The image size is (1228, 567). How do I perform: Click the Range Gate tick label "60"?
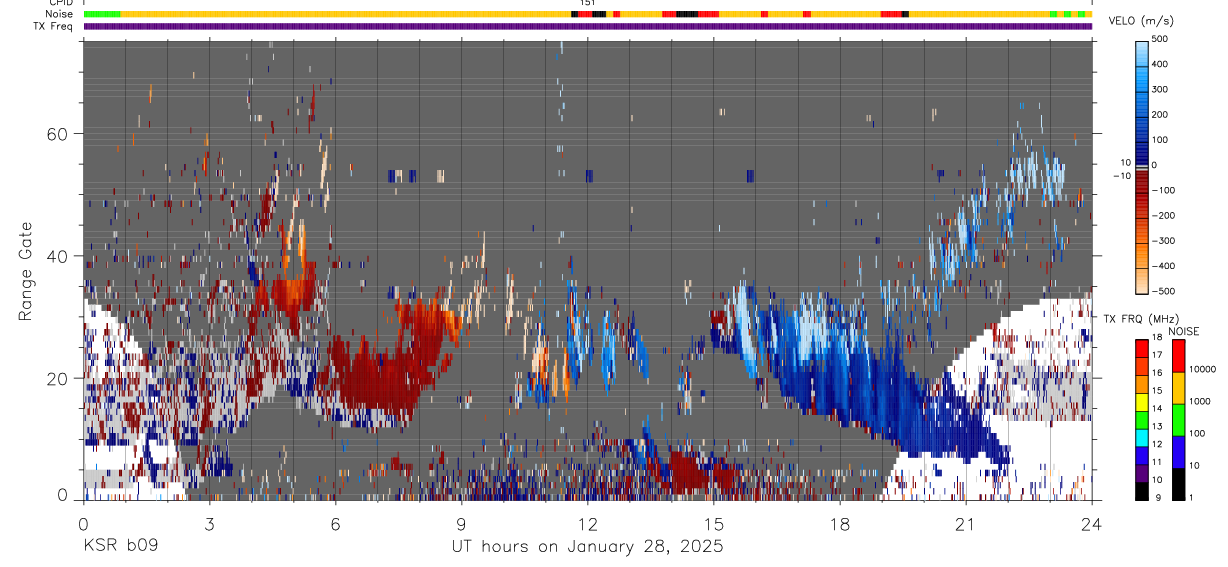pyautogui.click(x=56, y=134)
